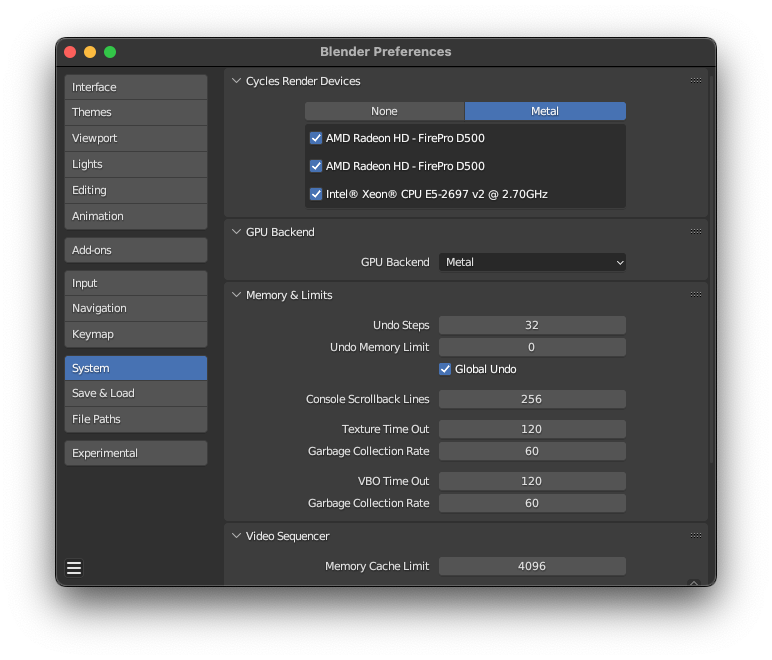Maximize the Blender Preferences window
The image size is (772, 660).
pyautogui.click(x=110, y=52)
